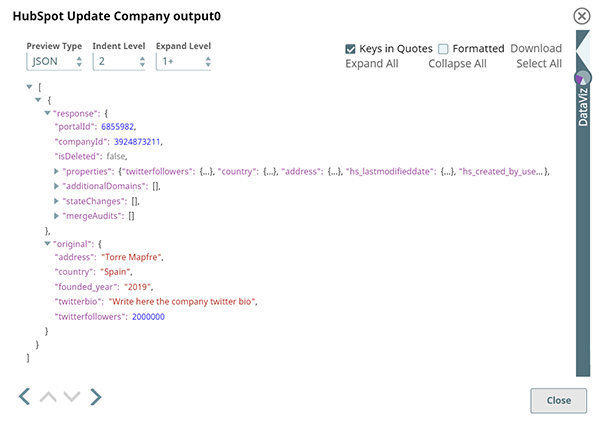
Task: Click Expand All
Action: pos(372,64)
